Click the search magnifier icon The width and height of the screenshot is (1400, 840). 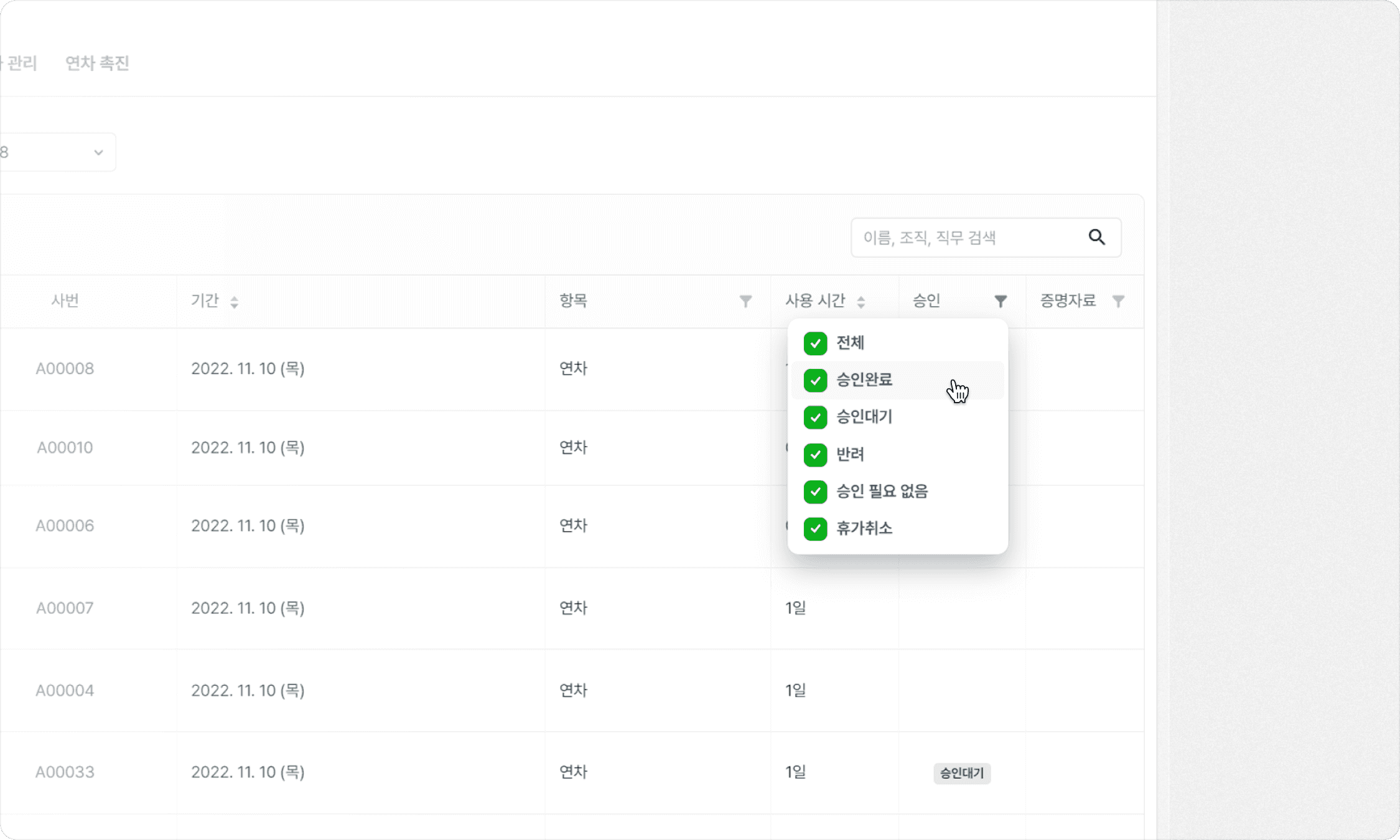[x=1096, y=237]
